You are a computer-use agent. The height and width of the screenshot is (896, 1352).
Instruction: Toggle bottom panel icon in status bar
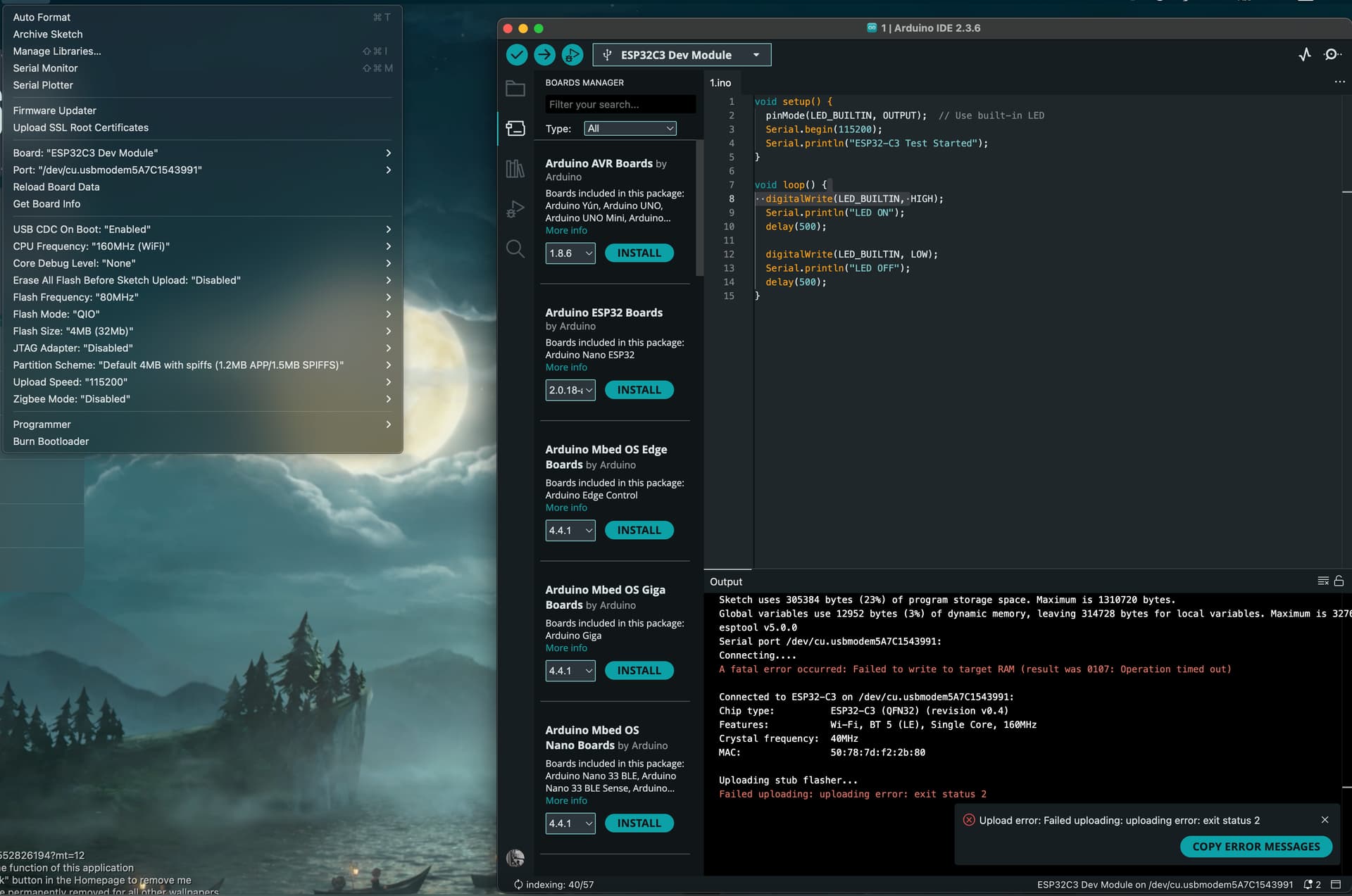(x=1336, y=885)
